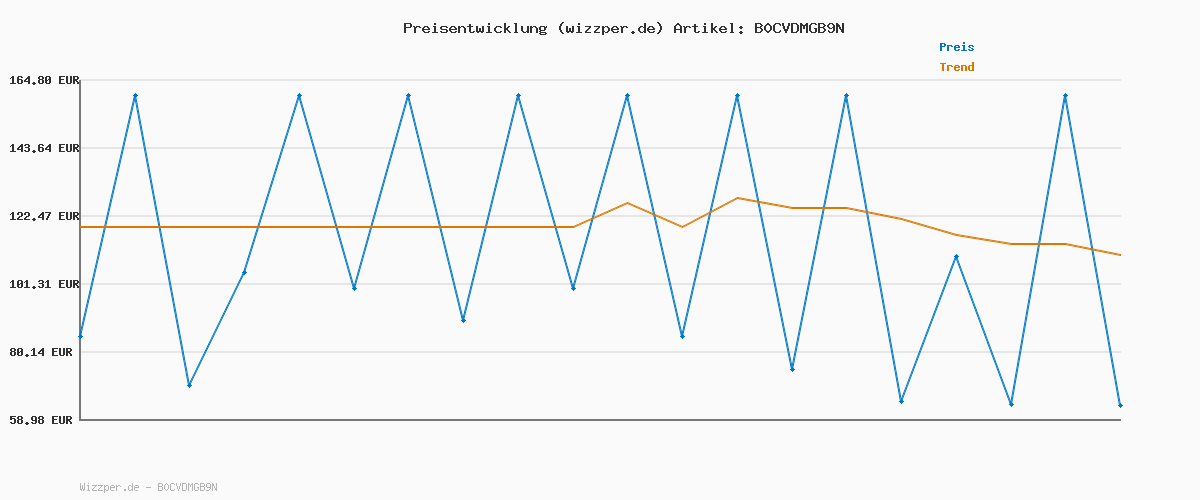Select the leftmost data point of price line
The width and height of the screenshot is (1200, 500).
coord(81,336)
